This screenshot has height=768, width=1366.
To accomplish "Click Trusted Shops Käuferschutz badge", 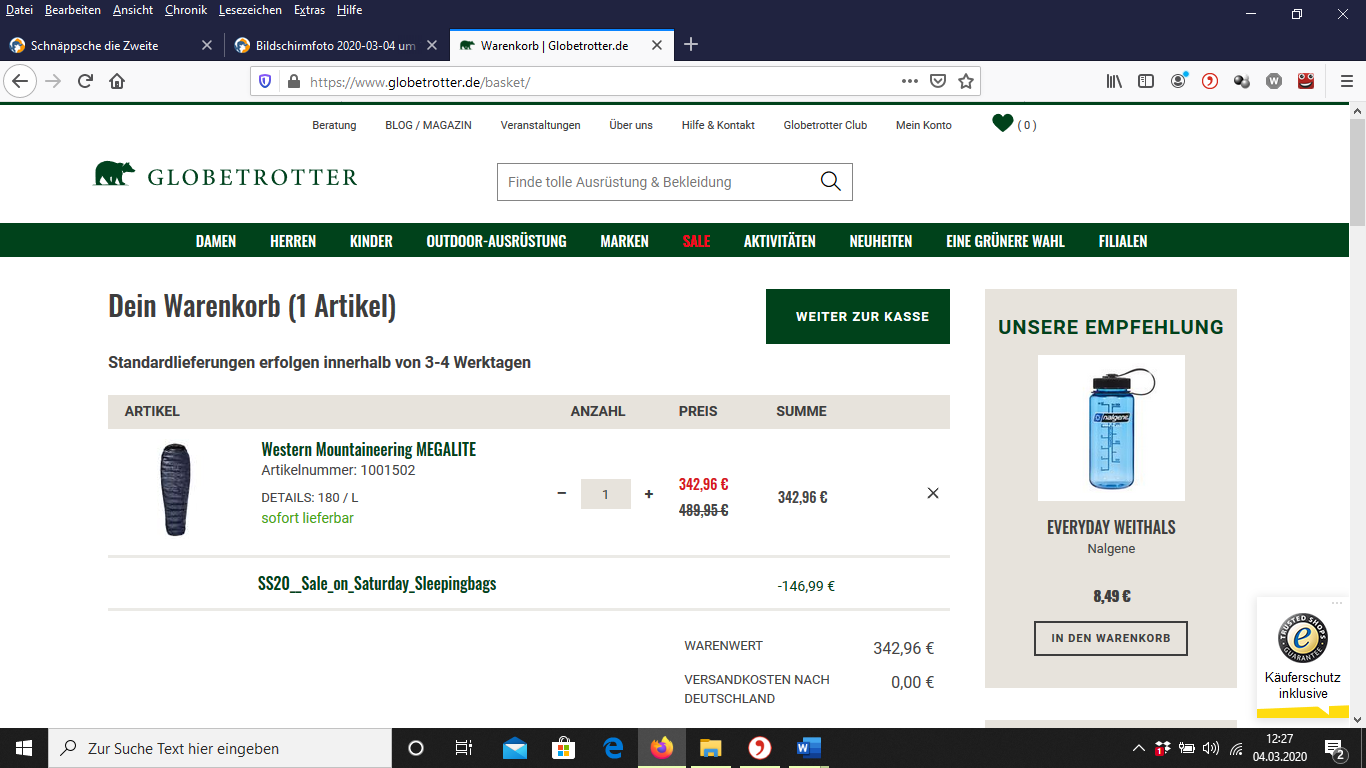I will pos(1303,657).
